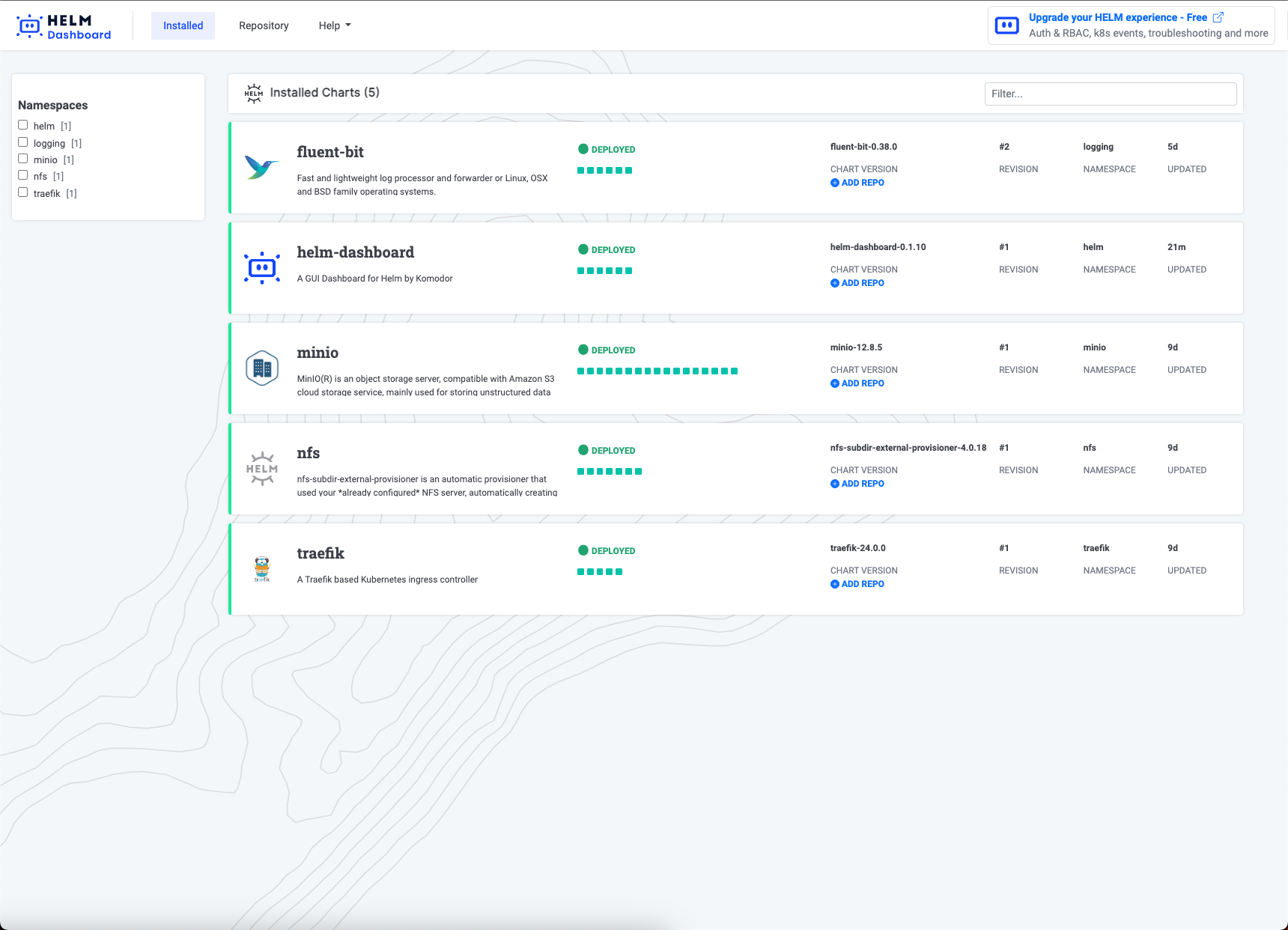Click the 5d updated value
Image resolution: width=1288 pixels, height=930 pixels.
tap(1173, 147)
